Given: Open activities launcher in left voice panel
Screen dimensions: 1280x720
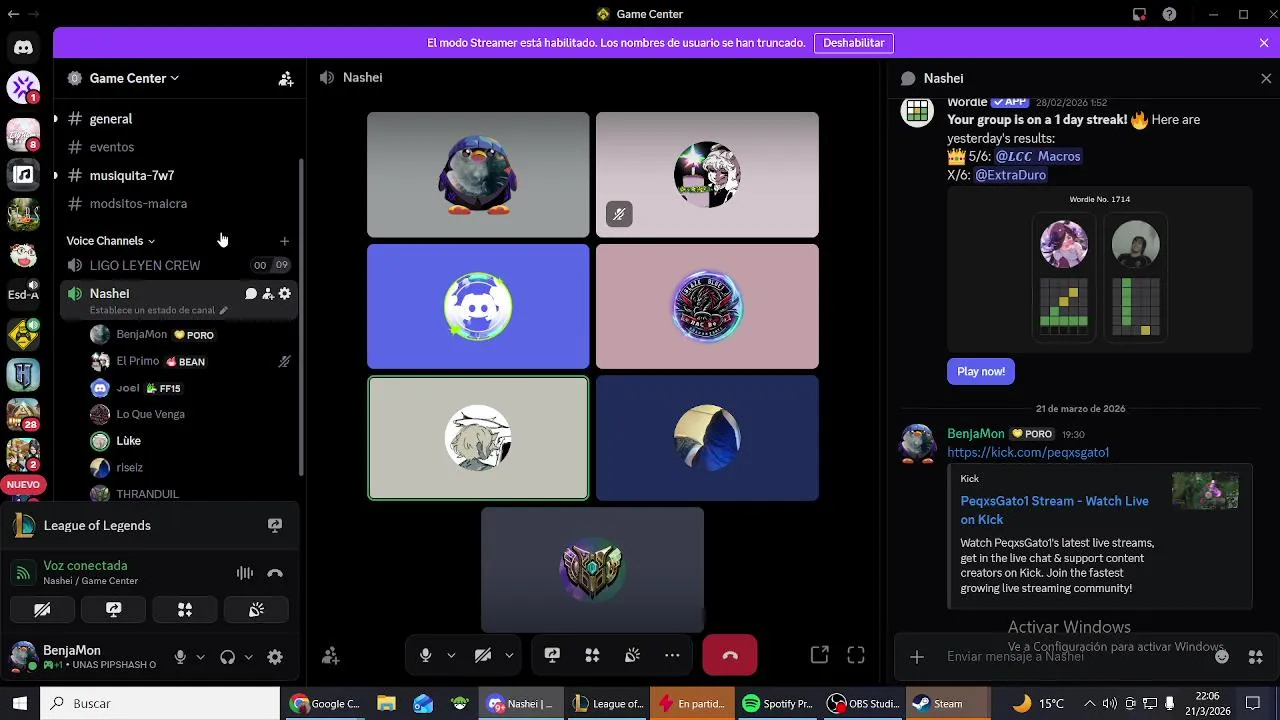Looking at the screenshot, I should point(185,610).
